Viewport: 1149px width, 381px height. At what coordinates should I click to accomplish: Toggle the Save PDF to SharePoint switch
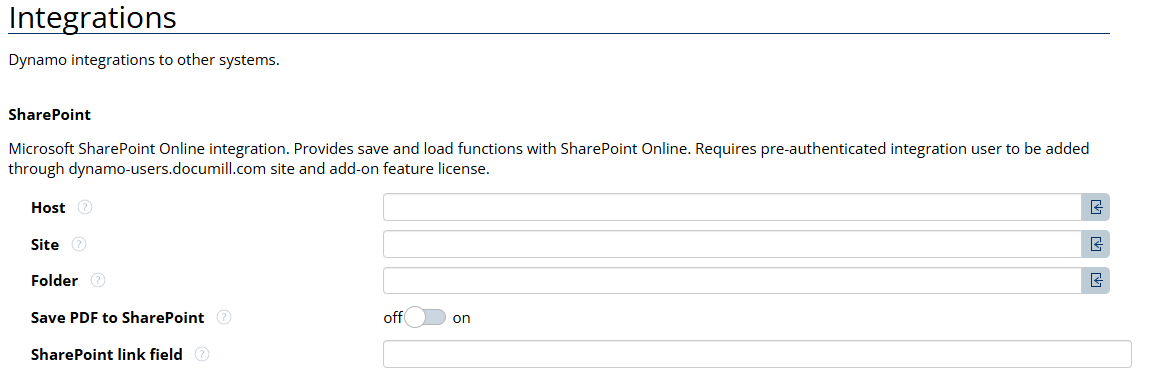pos(425,317)
